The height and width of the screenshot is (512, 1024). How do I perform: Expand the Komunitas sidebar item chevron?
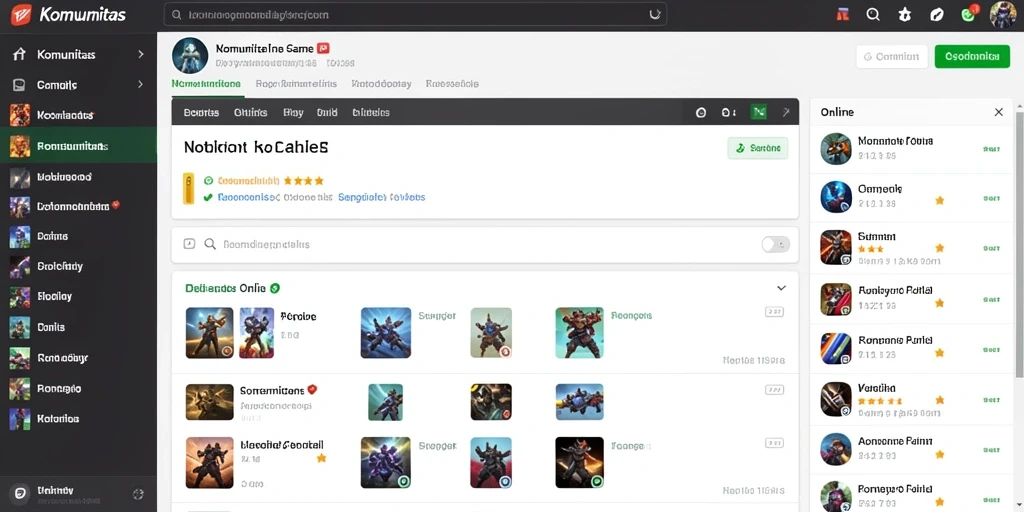click(x=140, y=54)
